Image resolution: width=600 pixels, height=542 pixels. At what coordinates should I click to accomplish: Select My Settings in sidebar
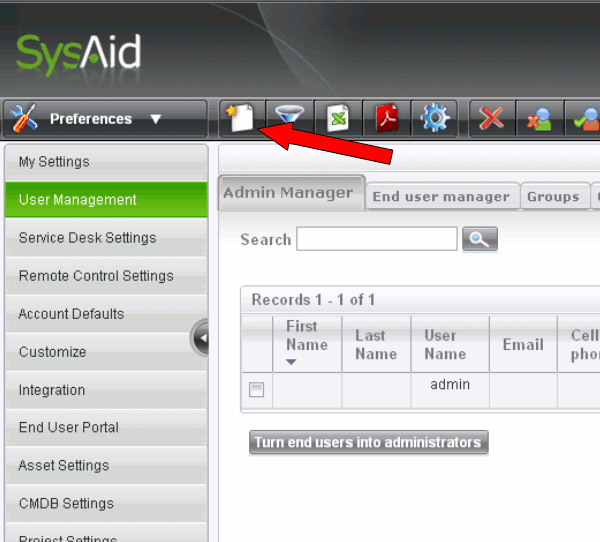54,162
